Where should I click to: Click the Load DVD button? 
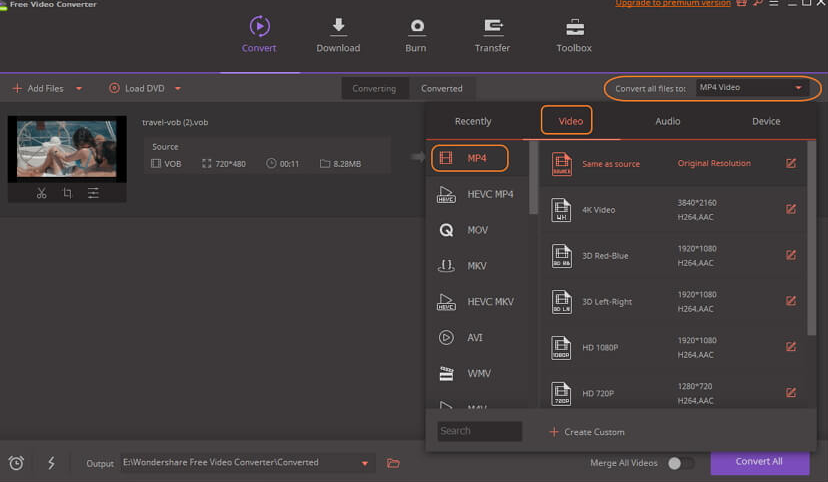pos(137,88)
